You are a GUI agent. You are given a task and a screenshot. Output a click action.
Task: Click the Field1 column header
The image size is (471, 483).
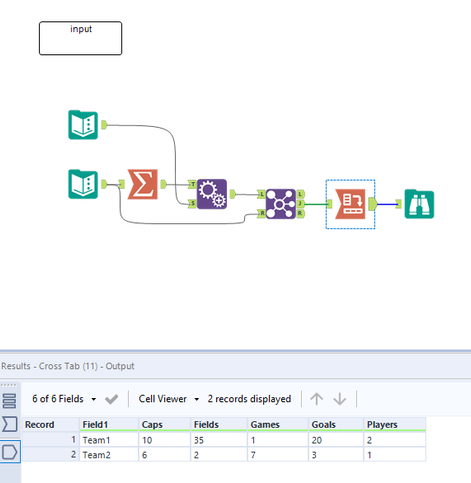coord(109,425)
